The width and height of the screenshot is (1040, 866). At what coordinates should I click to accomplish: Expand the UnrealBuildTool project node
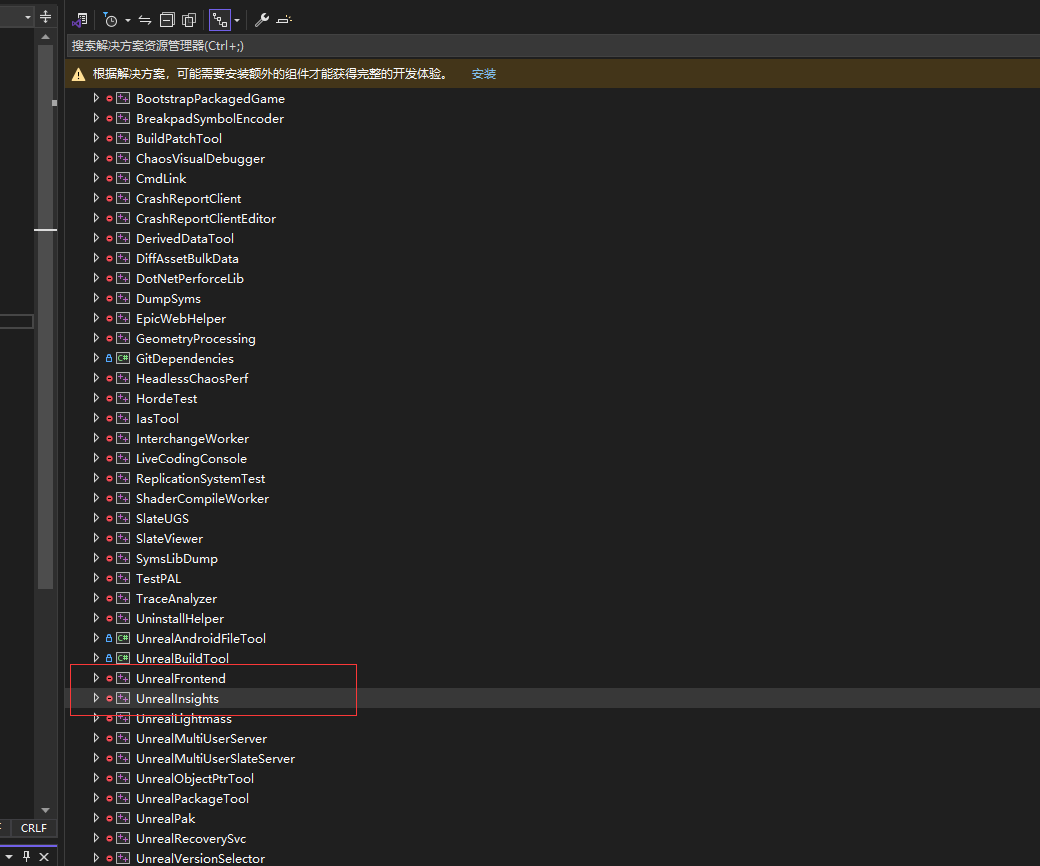coord(96,658)
